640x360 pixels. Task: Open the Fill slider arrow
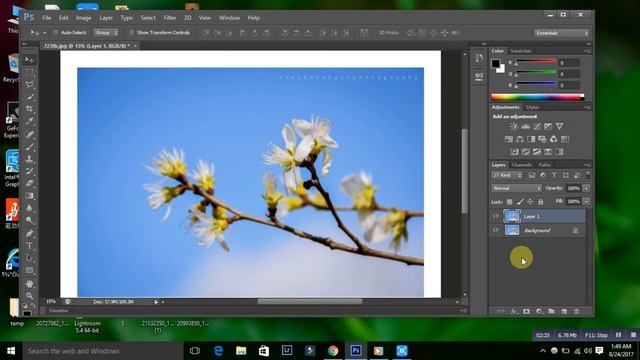click(587, 202)
